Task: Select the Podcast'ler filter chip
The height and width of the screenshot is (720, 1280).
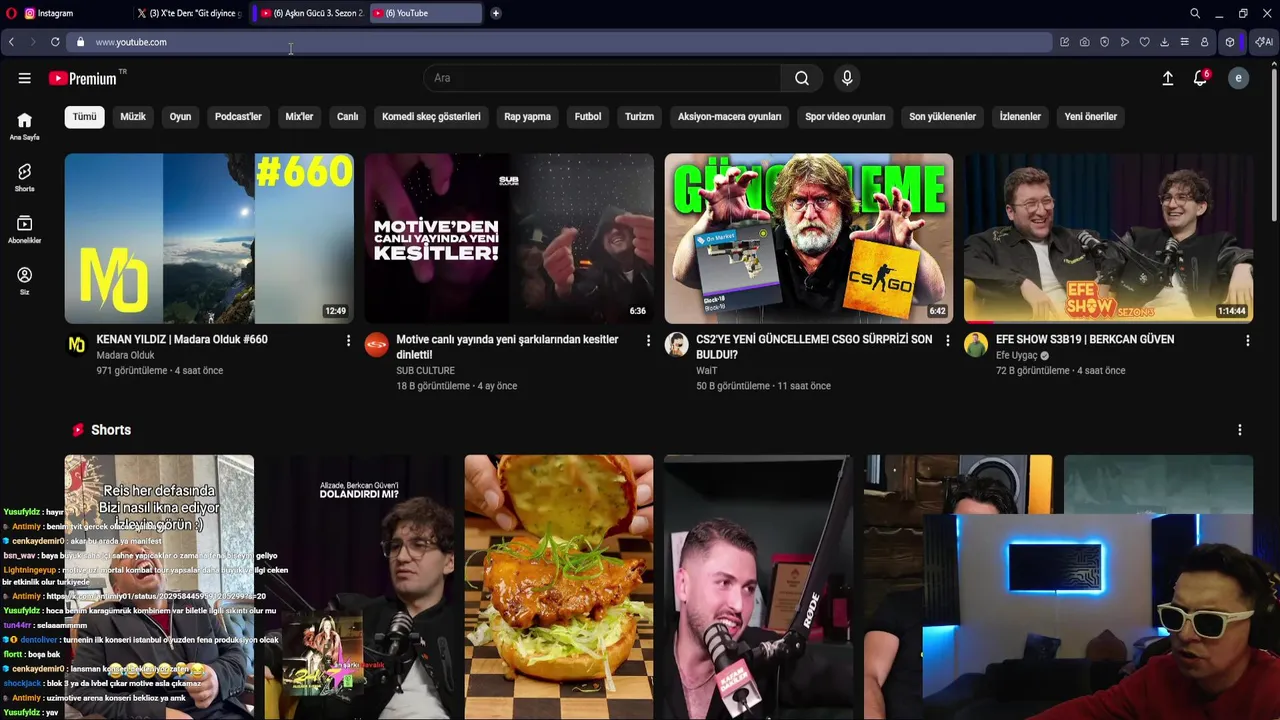Action: [238, 117]
